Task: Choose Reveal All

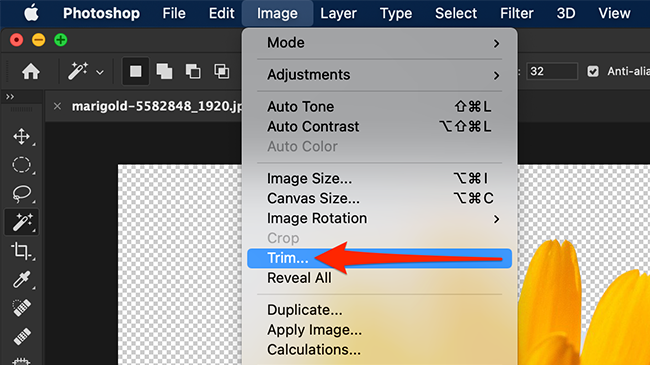Action: click(x=379, y=278)
